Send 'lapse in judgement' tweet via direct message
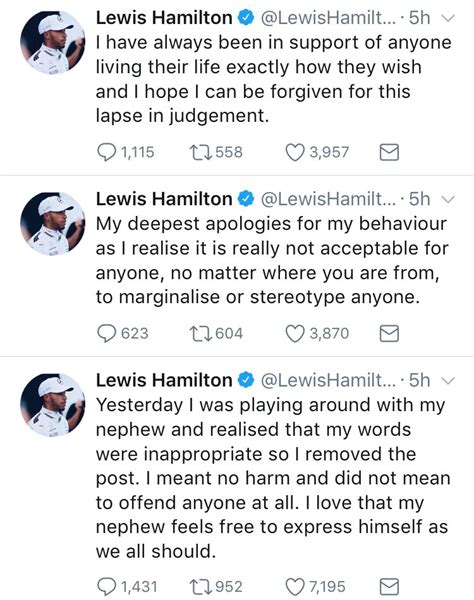 (389, 152)
